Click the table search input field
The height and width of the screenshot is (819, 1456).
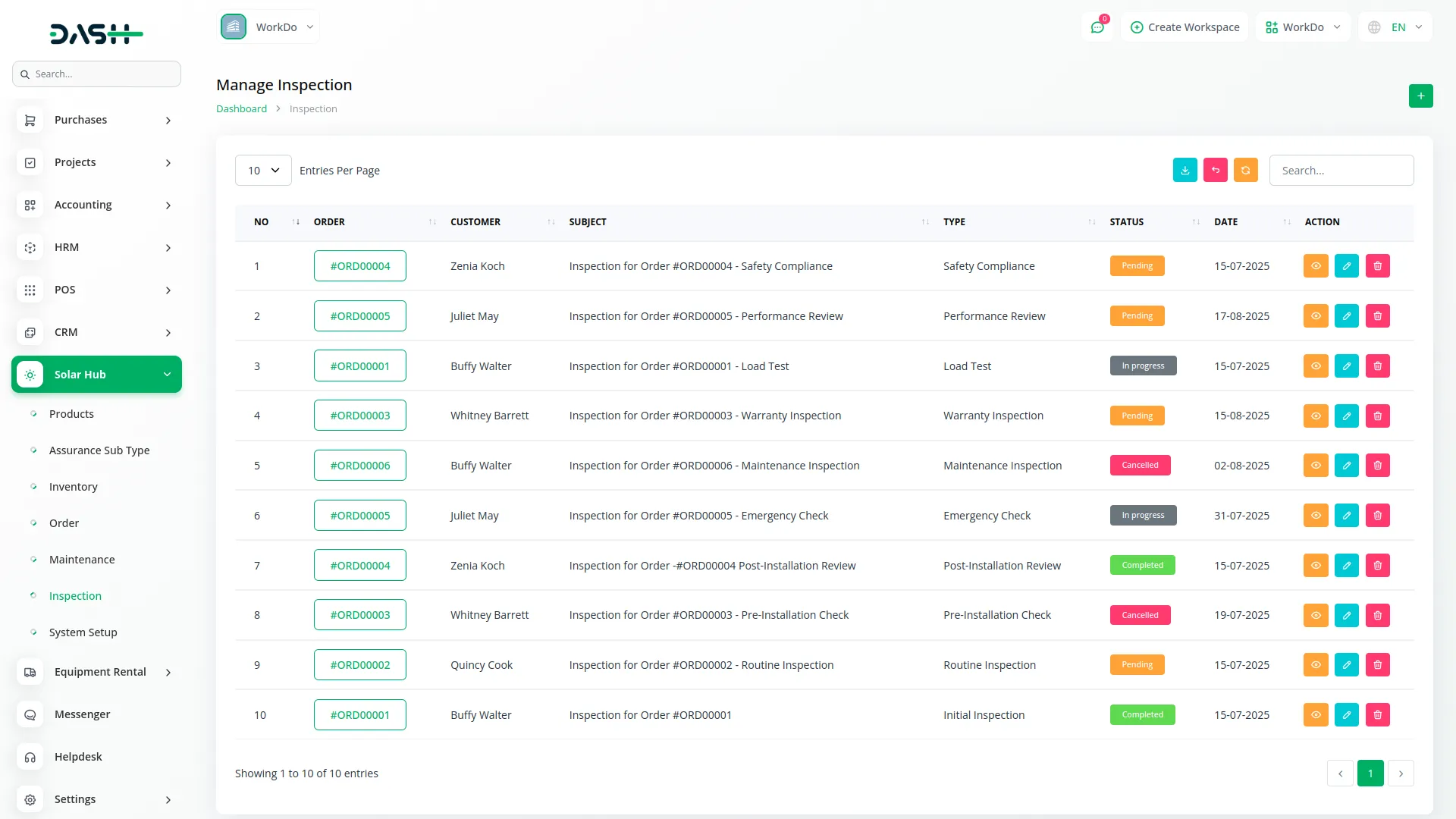click(x=1341, y=171)
